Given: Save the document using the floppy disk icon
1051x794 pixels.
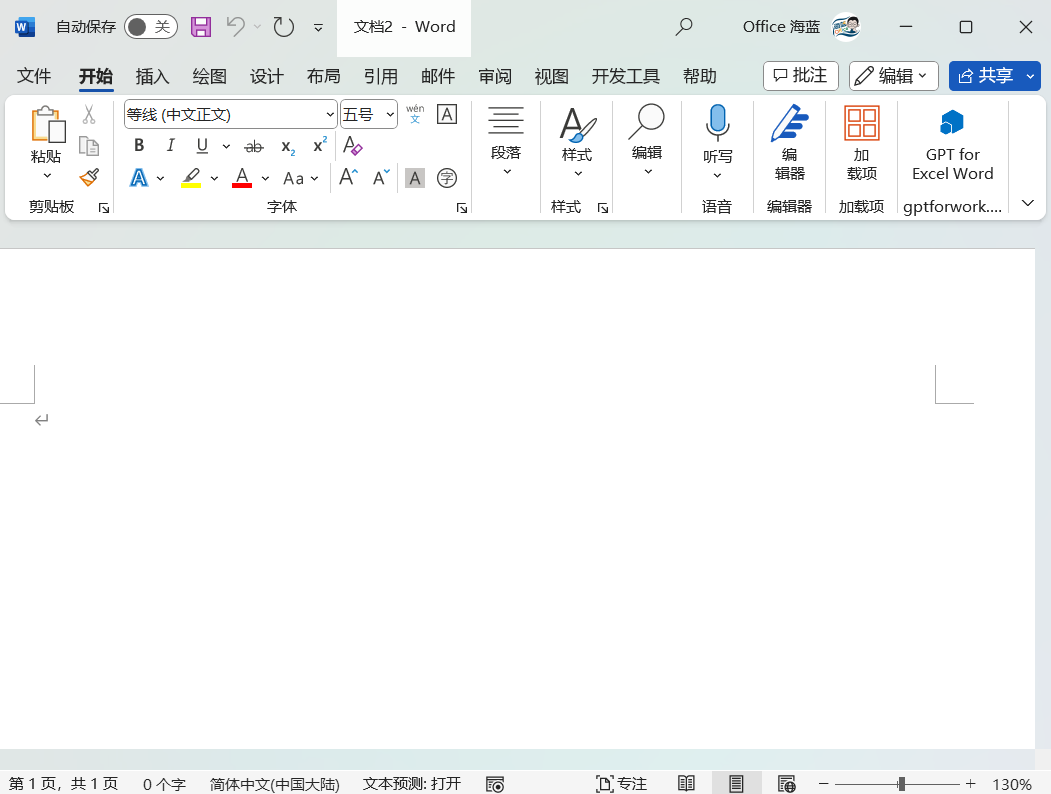Looking at the screenshot, I should [201, 27].
